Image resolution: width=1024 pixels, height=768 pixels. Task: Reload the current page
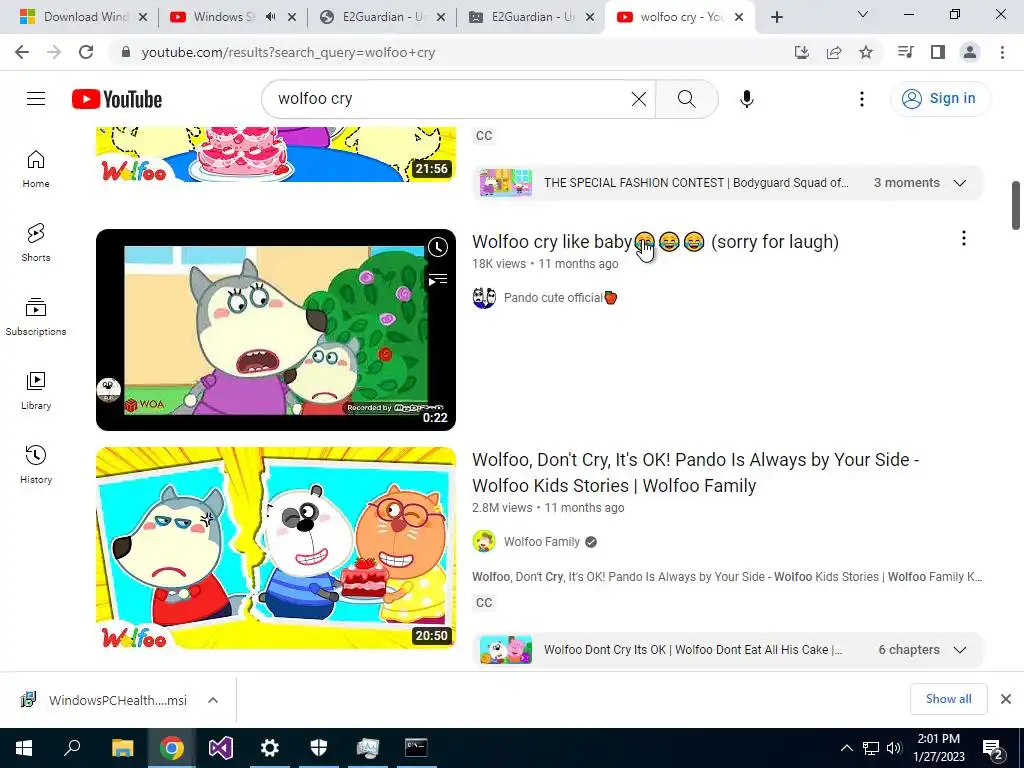pyautogui.click(x=86, y=52)
